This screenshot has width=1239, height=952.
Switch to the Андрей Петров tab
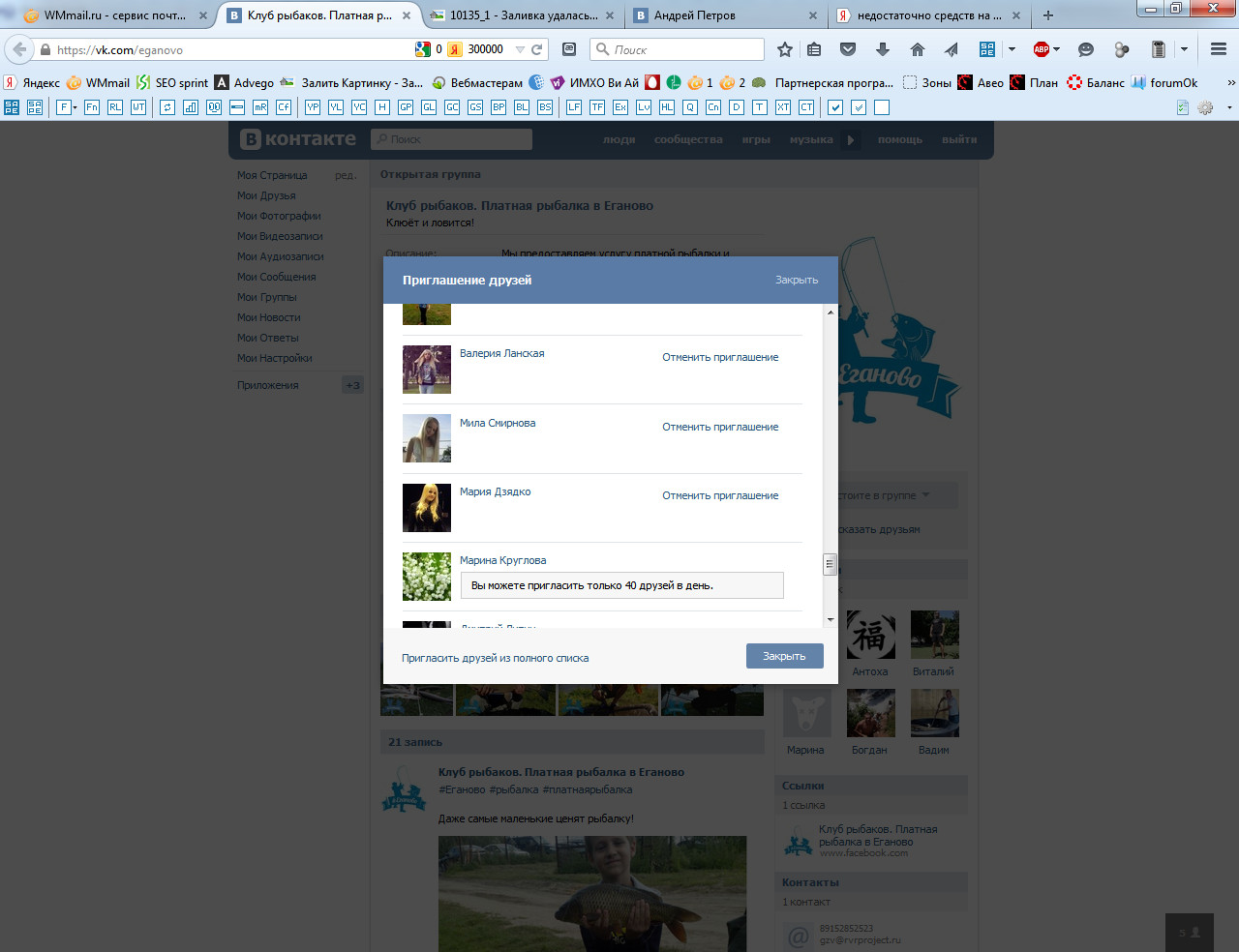(x=726, y=15)
